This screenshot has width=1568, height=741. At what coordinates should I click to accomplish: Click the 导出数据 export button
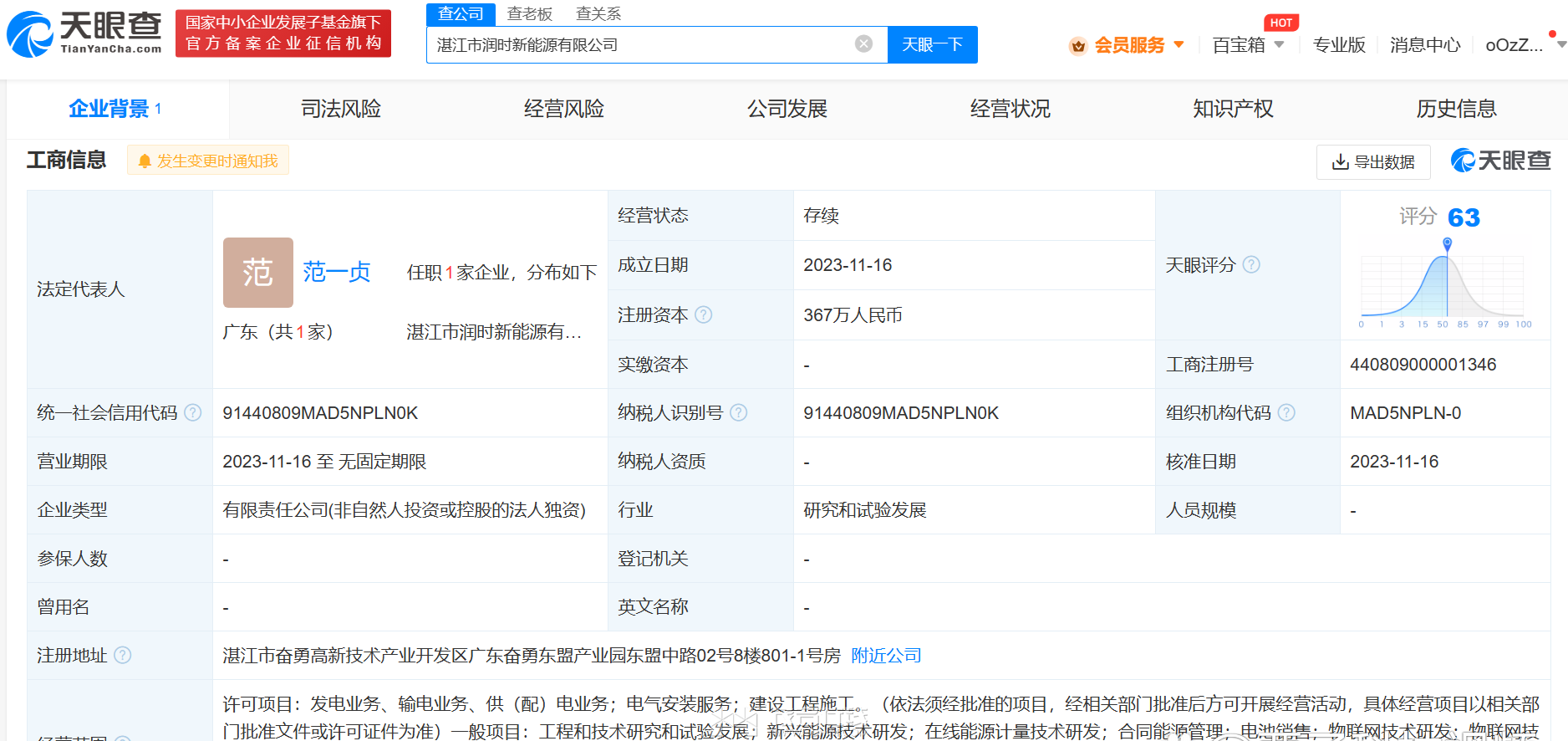tap(1373, 161)
